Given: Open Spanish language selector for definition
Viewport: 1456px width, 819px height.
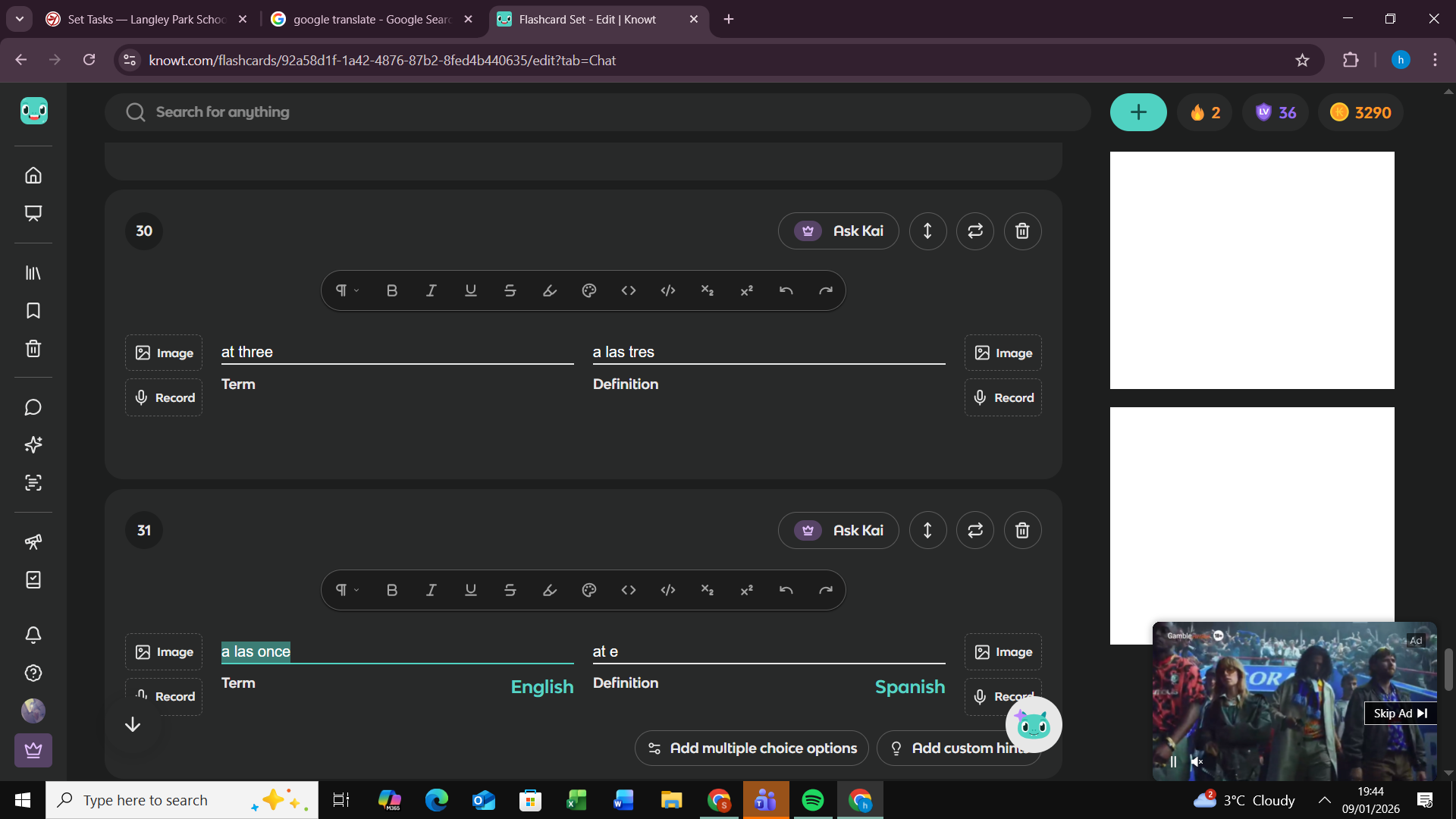Looking at the screenshot, I should click(x=909, y=687).
